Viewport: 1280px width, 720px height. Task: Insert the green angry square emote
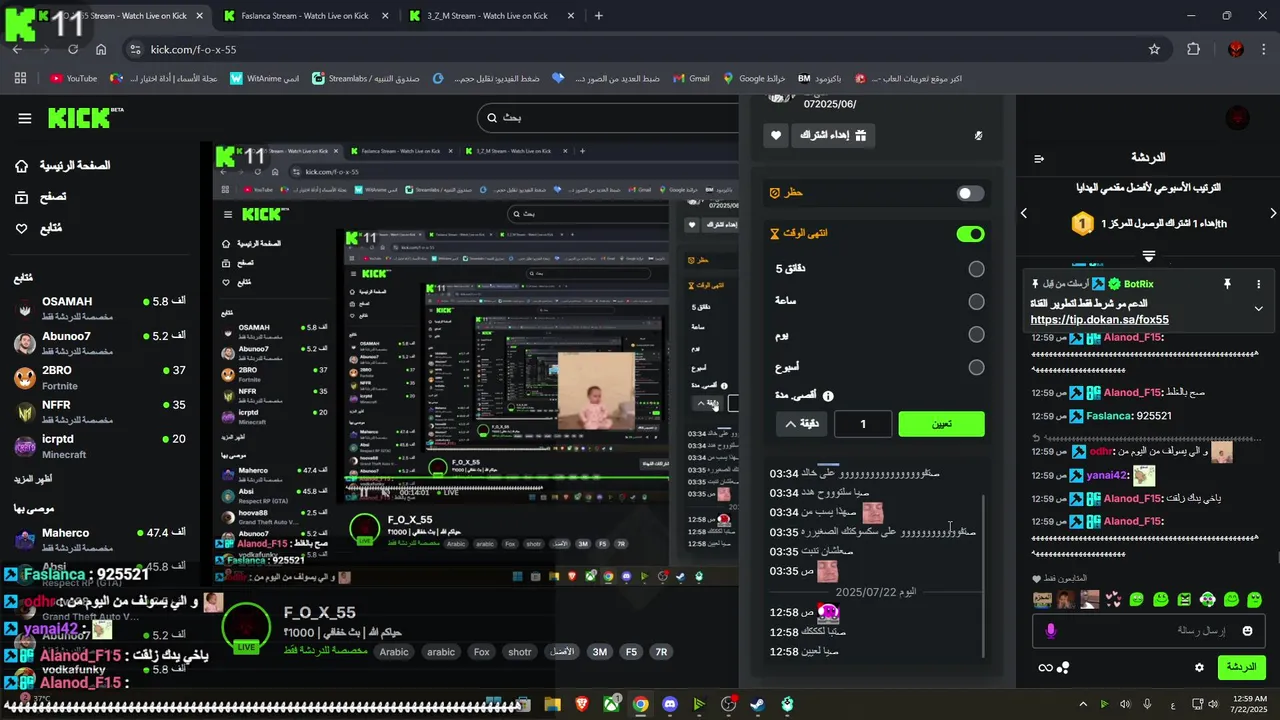[x=1184, y=600]
